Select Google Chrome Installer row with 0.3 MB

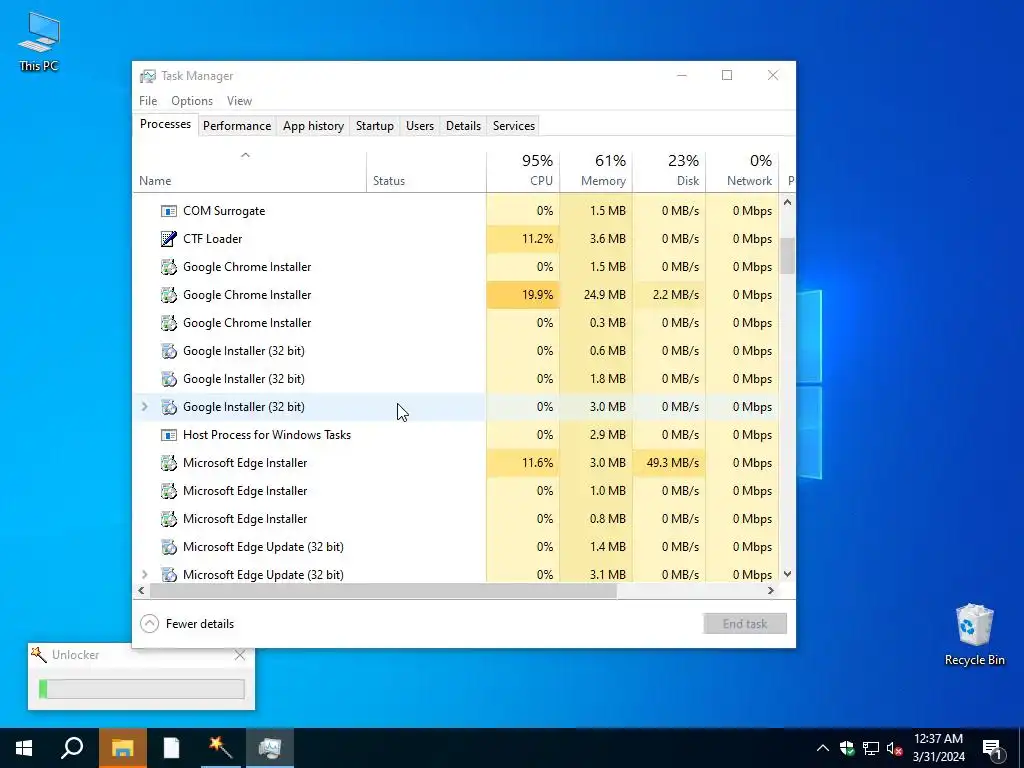[456, 323]
